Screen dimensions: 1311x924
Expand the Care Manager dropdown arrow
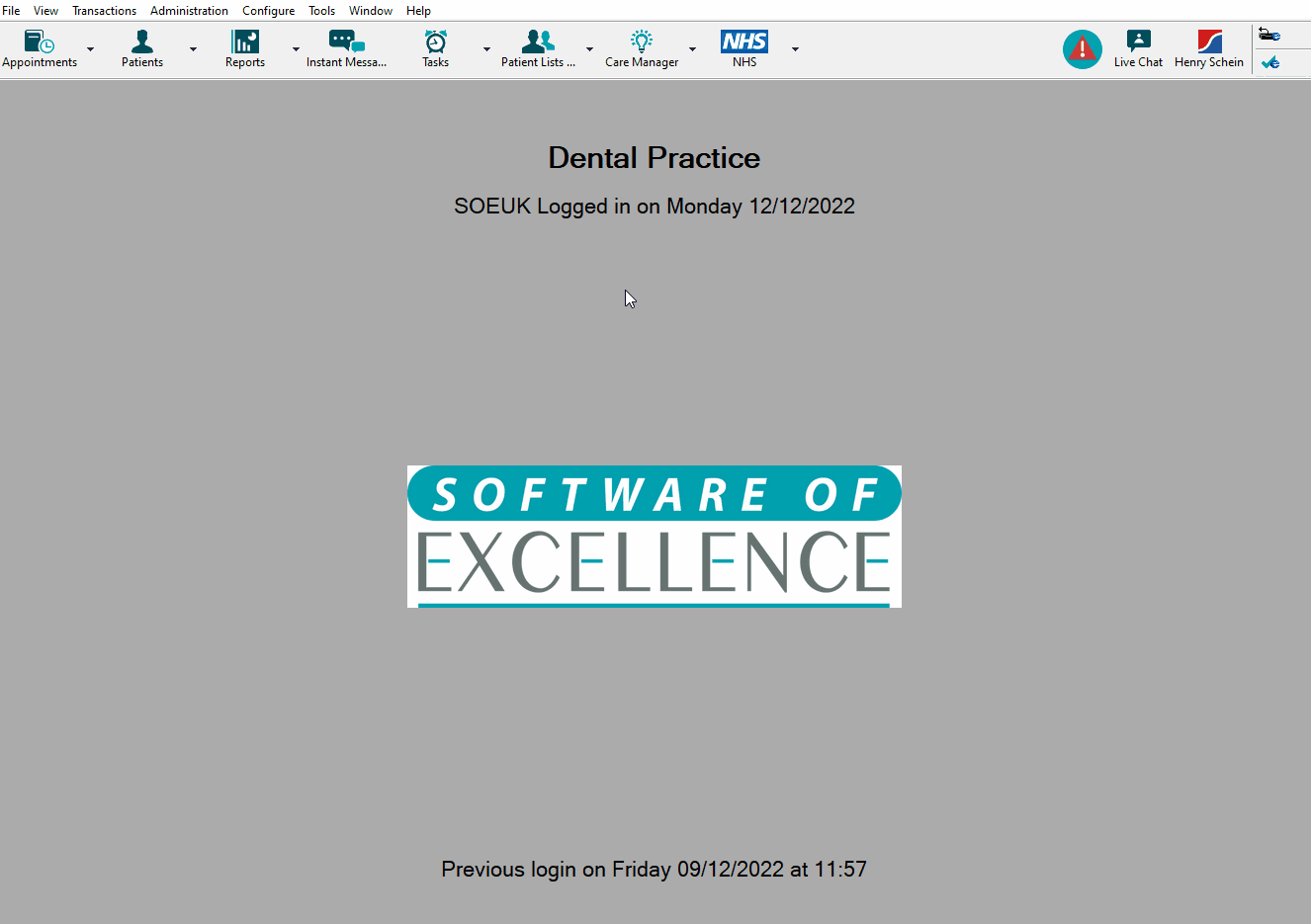click(x=692, y=48)
